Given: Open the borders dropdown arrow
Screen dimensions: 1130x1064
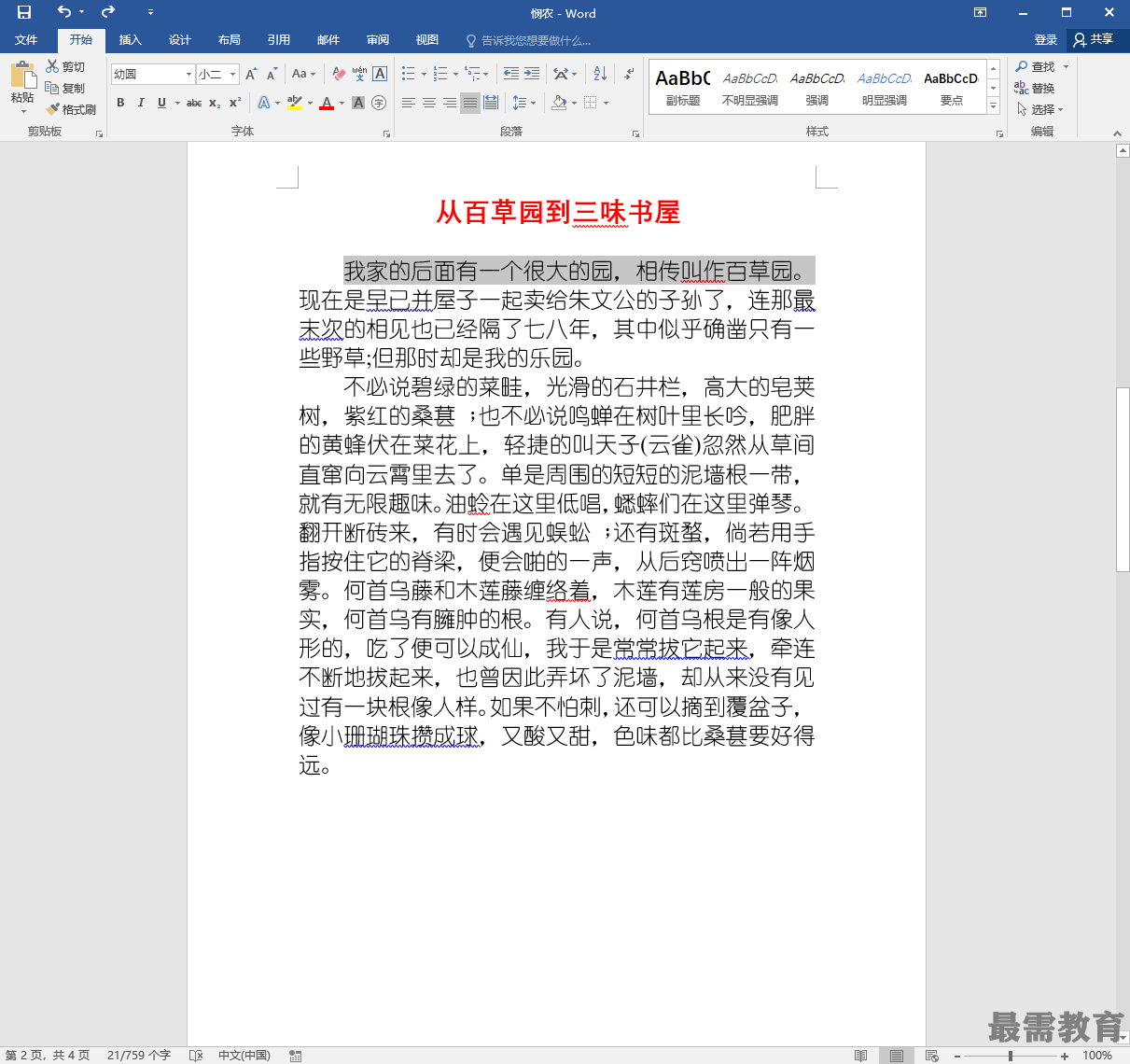Looking at the screenshot, I should tap(607, 103).
